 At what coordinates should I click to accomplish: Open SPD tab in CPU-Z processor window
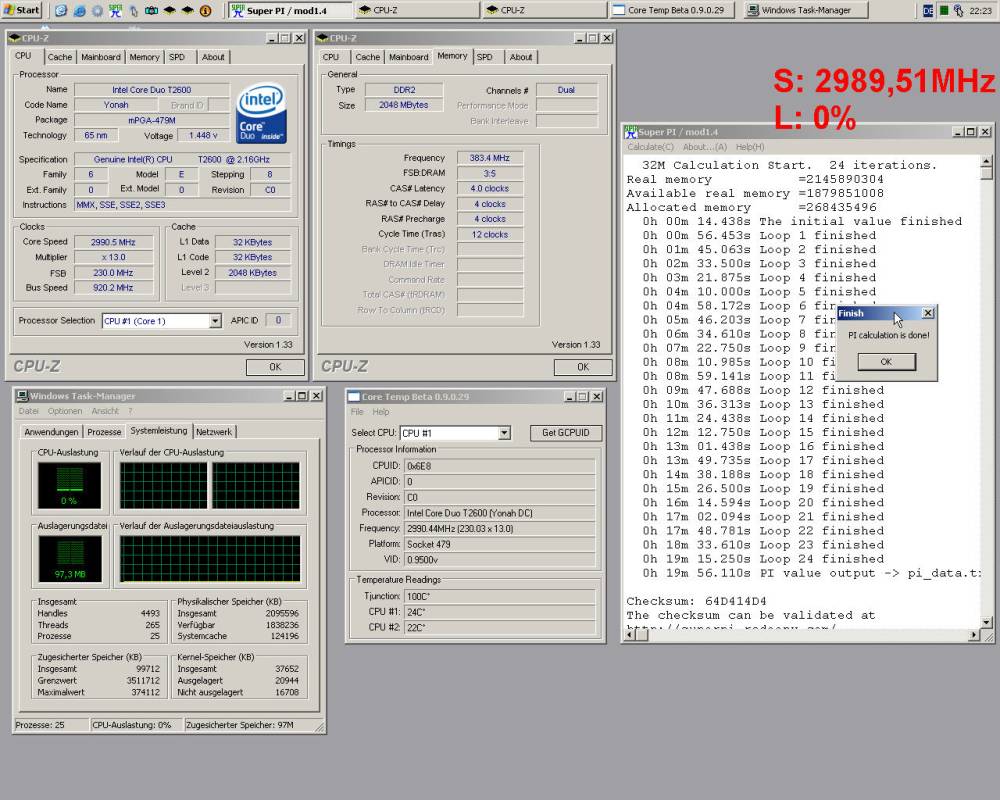pyautogui.click(x=177, y=57)
